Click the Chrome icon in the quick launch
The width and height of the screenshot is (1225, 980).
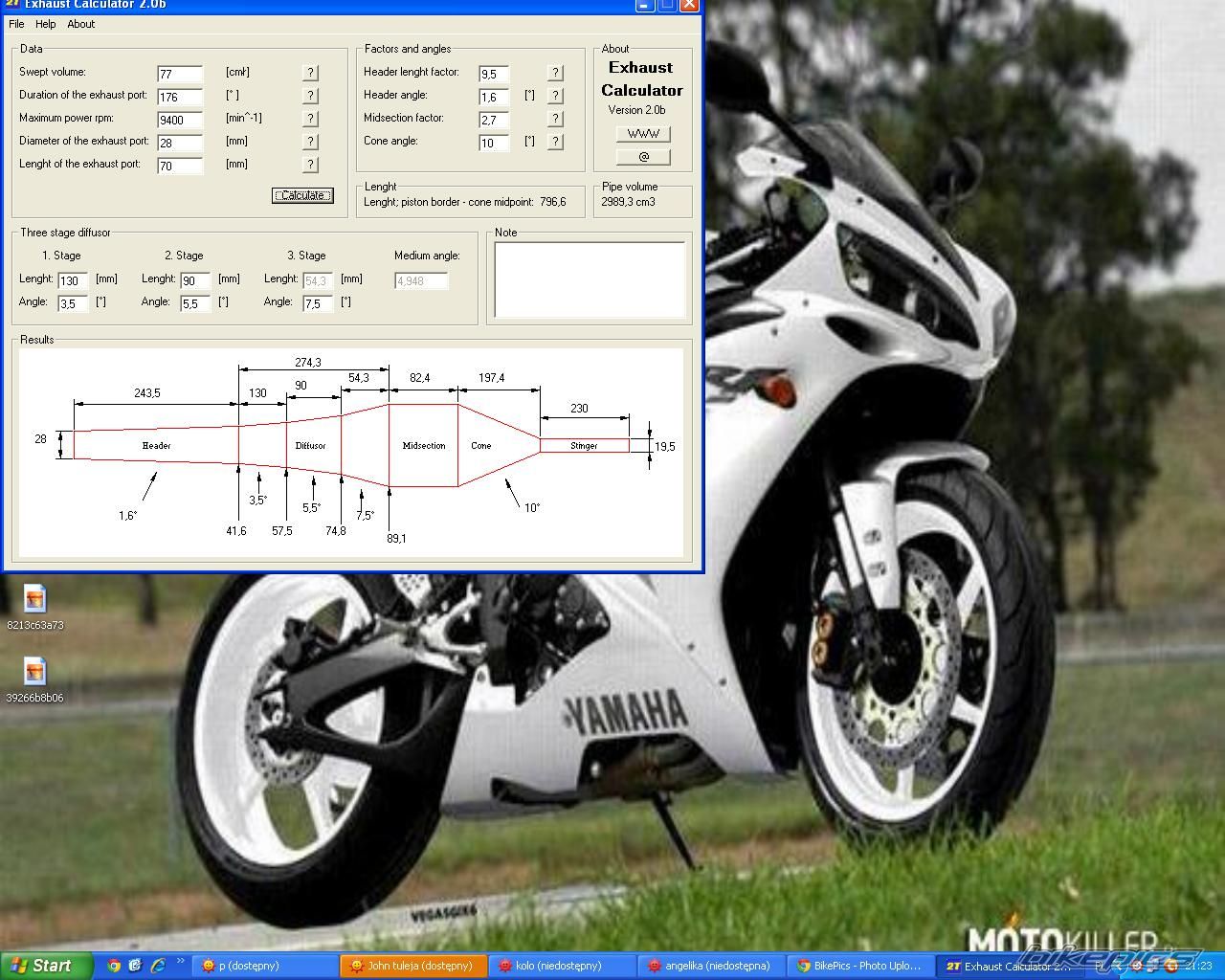tap(114, 966)
